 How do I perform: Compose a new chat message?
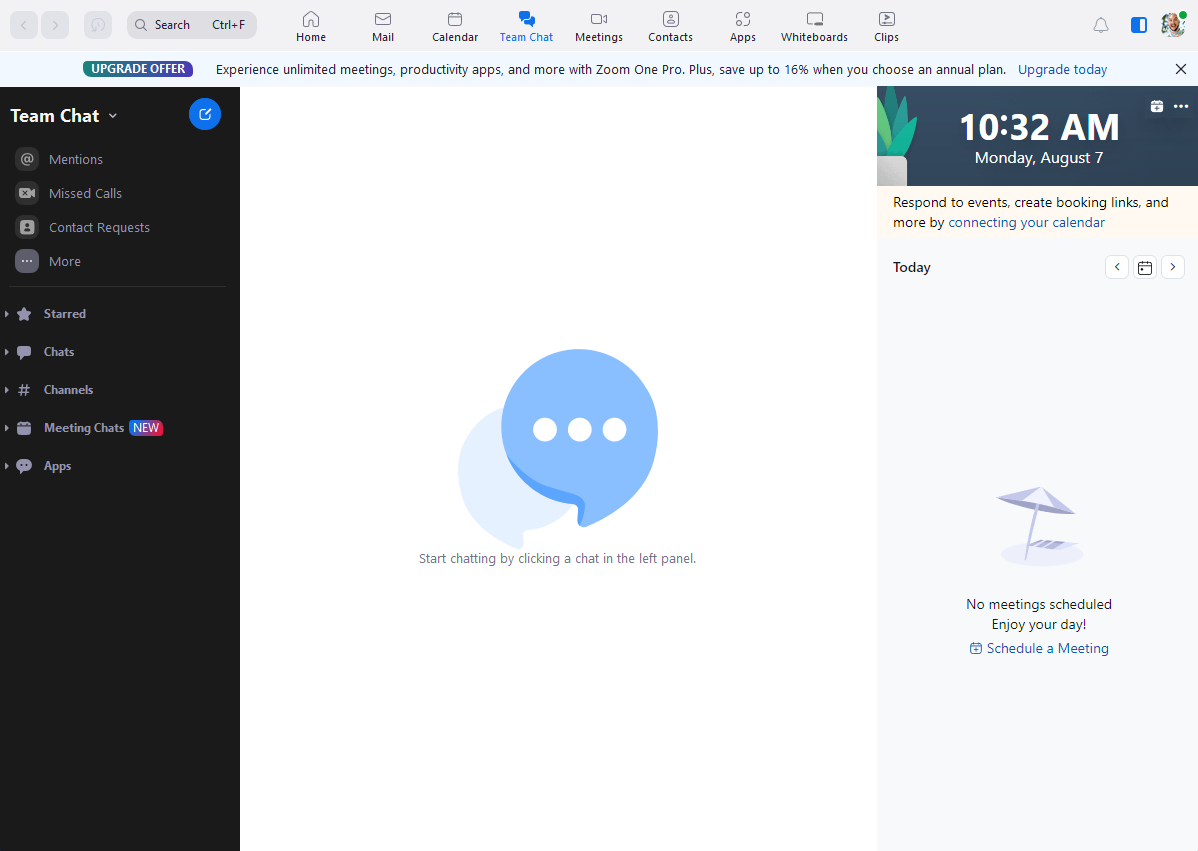click(205, 115)
